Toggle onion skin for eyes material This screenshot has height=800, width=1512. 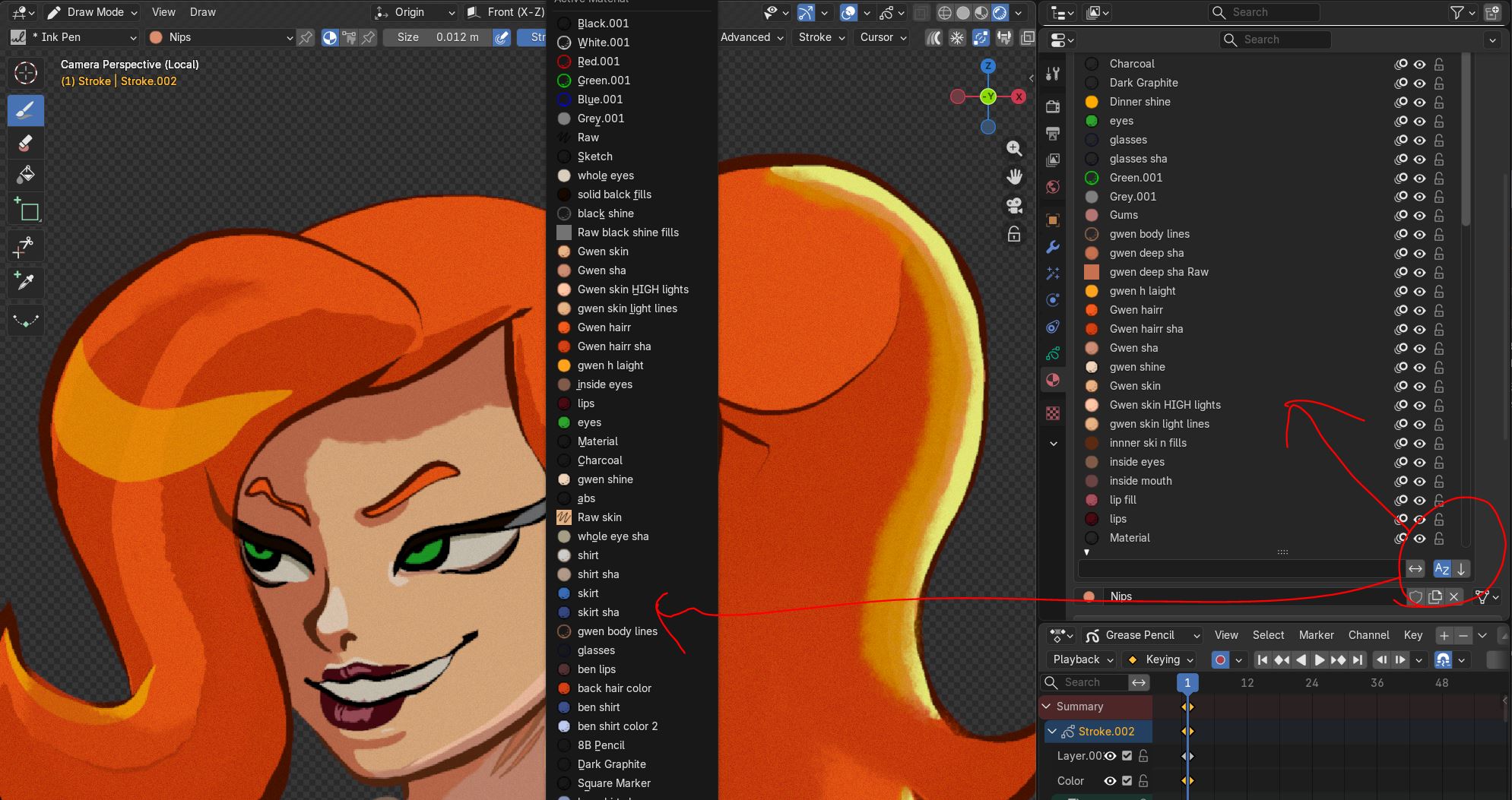coord(1400,121)
